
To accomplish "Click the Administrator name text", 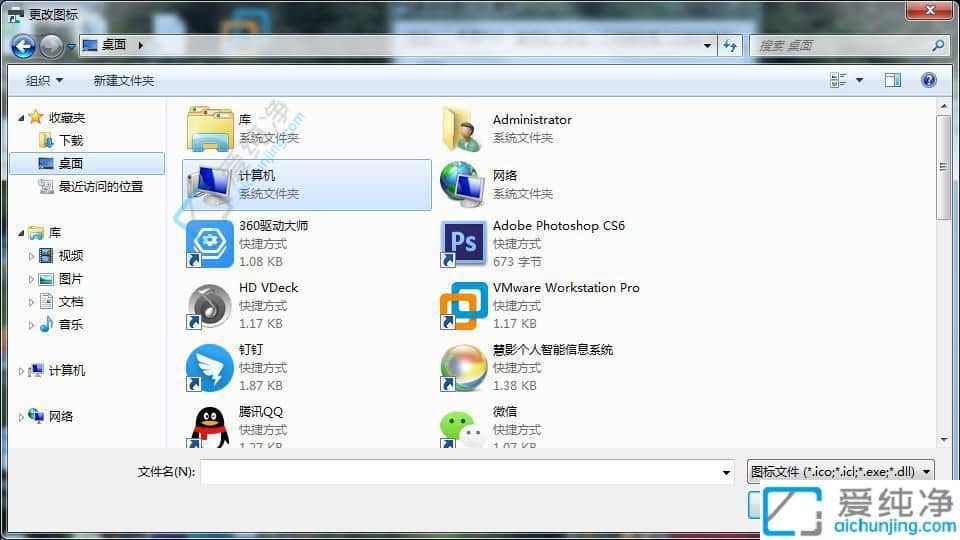I will [532, 119].
